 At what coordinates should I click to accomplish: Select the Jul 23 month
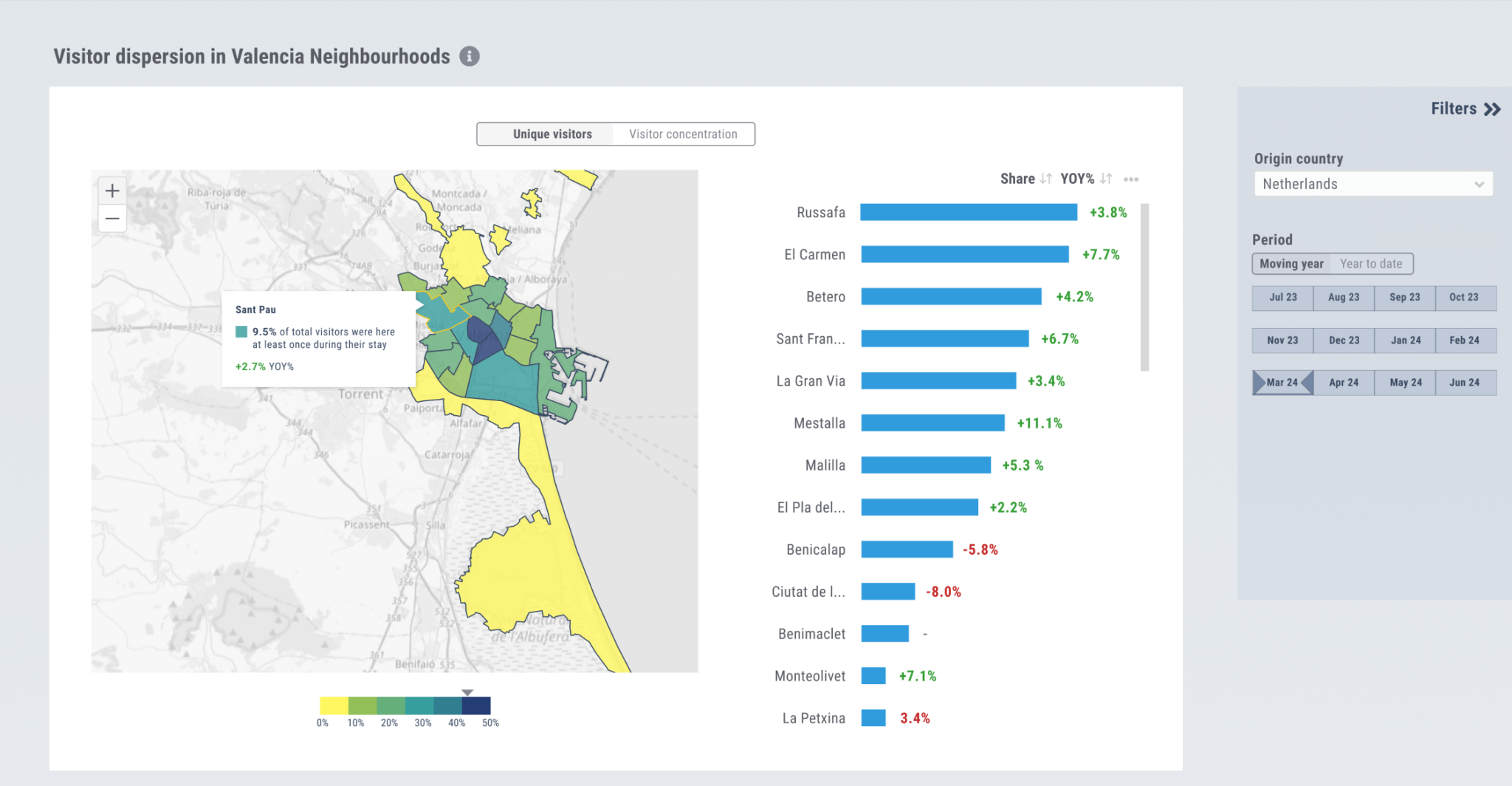pyautogui.click(x=1283, y=298)
